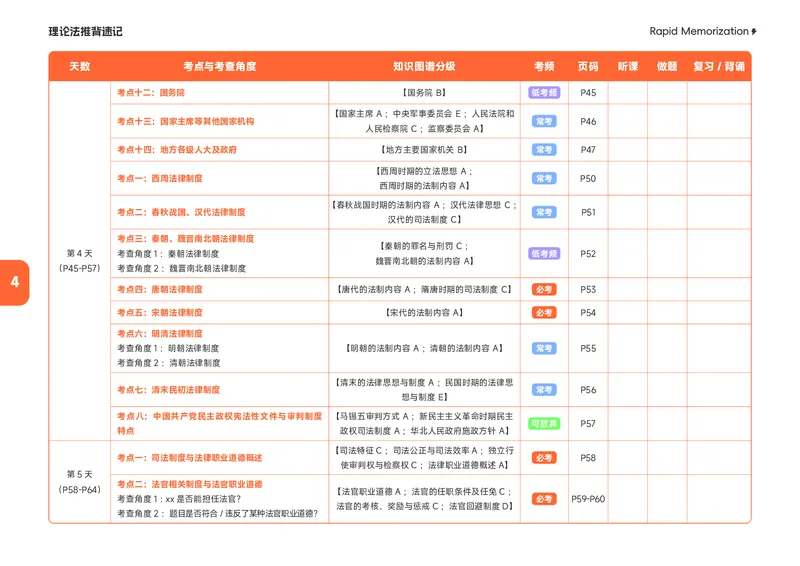
Task: Click 考点四：唐朝法律制度
Action: (x=160, y=289)
